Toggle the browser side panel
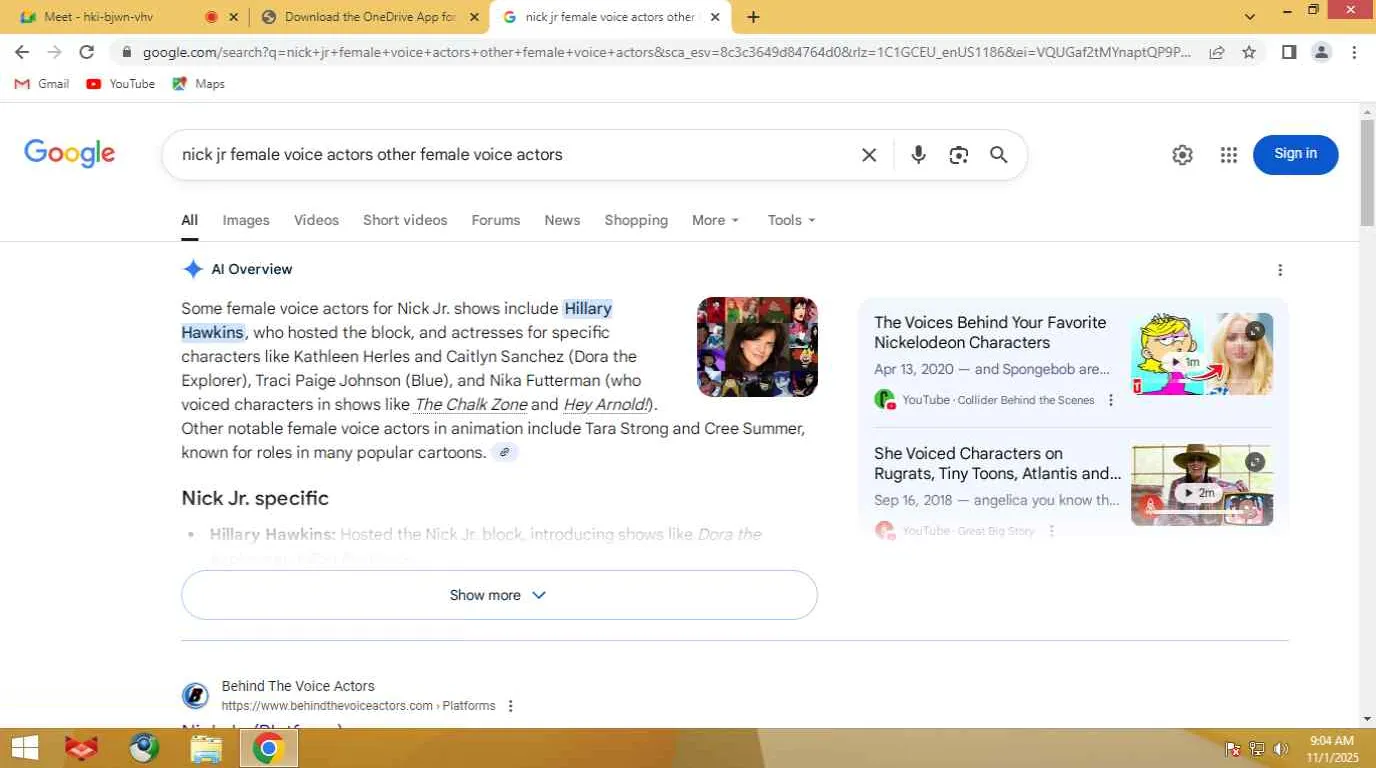 tap(1289, 52)
